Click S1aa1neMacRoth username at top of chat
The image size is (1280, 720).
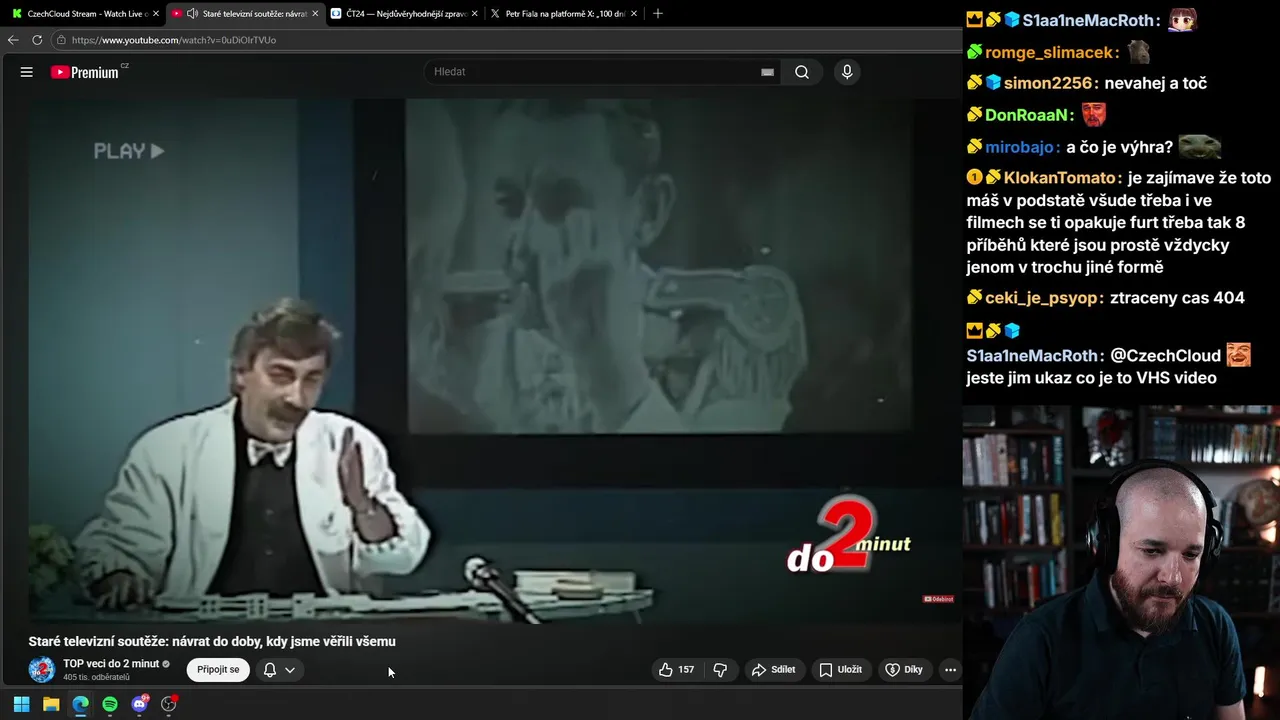1091,20
